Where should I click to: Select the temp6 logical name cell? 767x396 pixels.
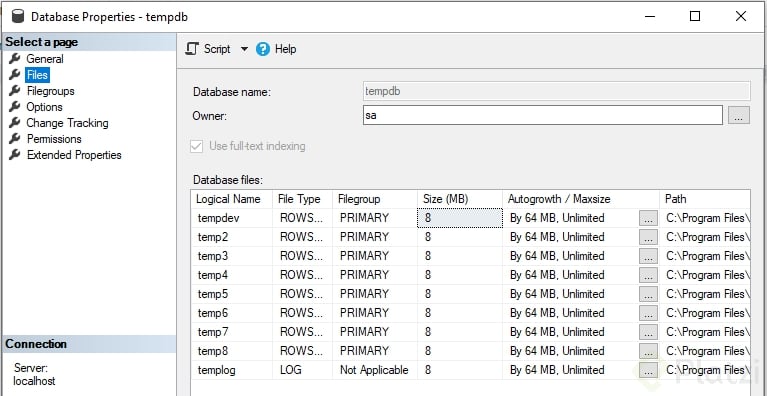pos(231,313)
